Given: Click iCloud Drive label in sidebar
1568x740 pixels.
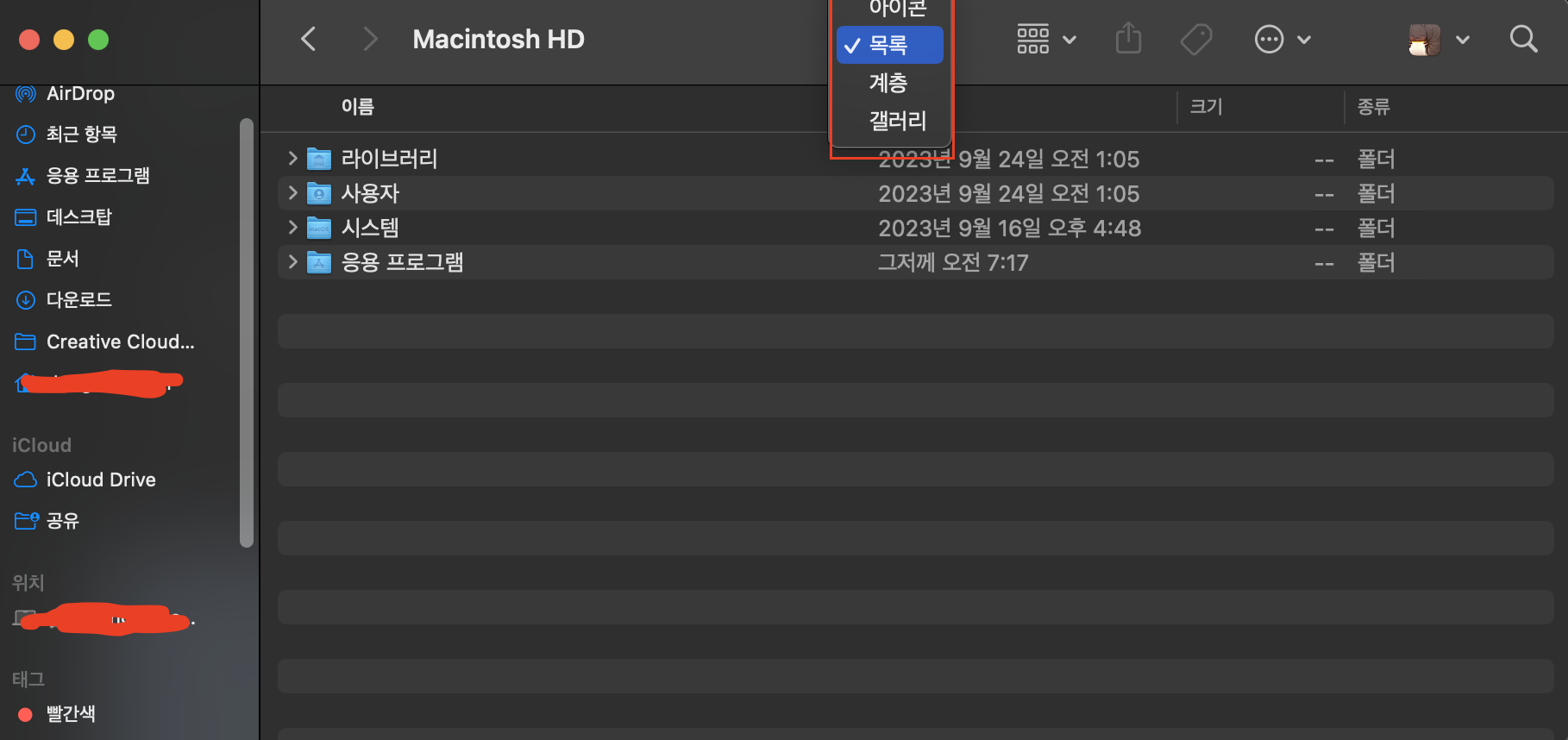Looking at the screenshot, I should [101, 480].
